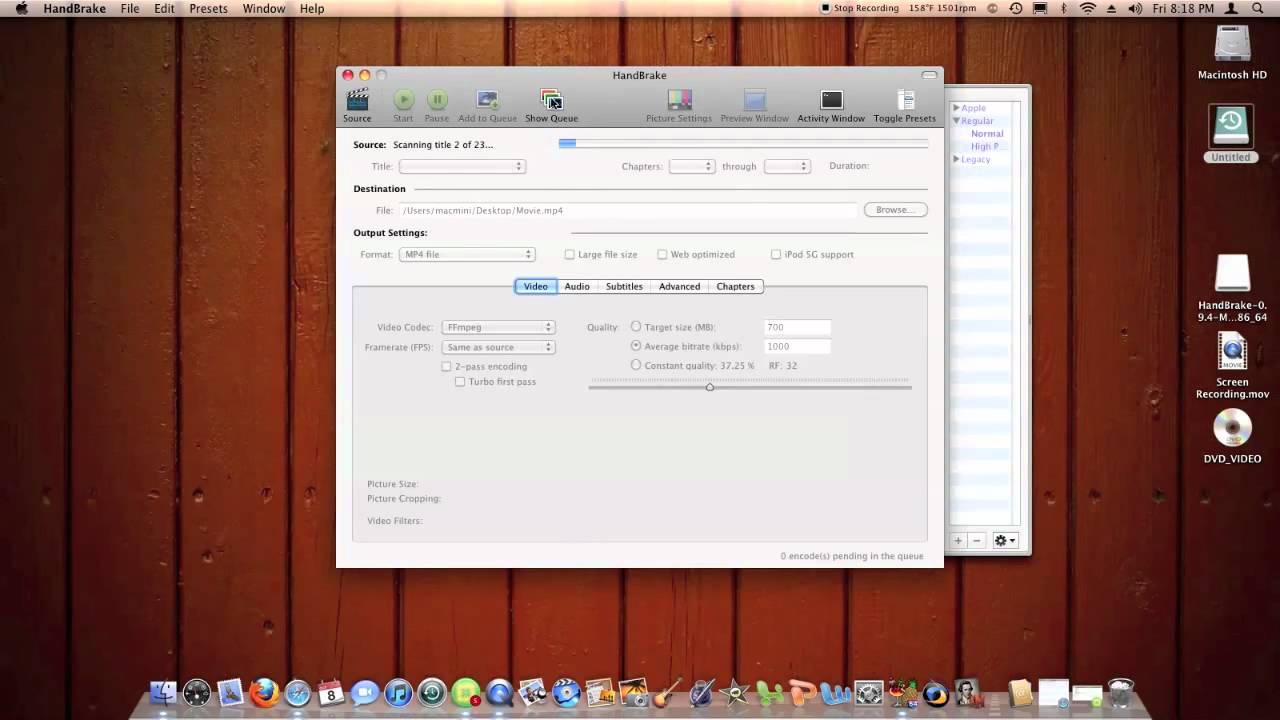The height and width of the screenshot is (720, 1280).
Task: Click the toolbar show/hide pill in the title bar
Action: coord(930,75)
